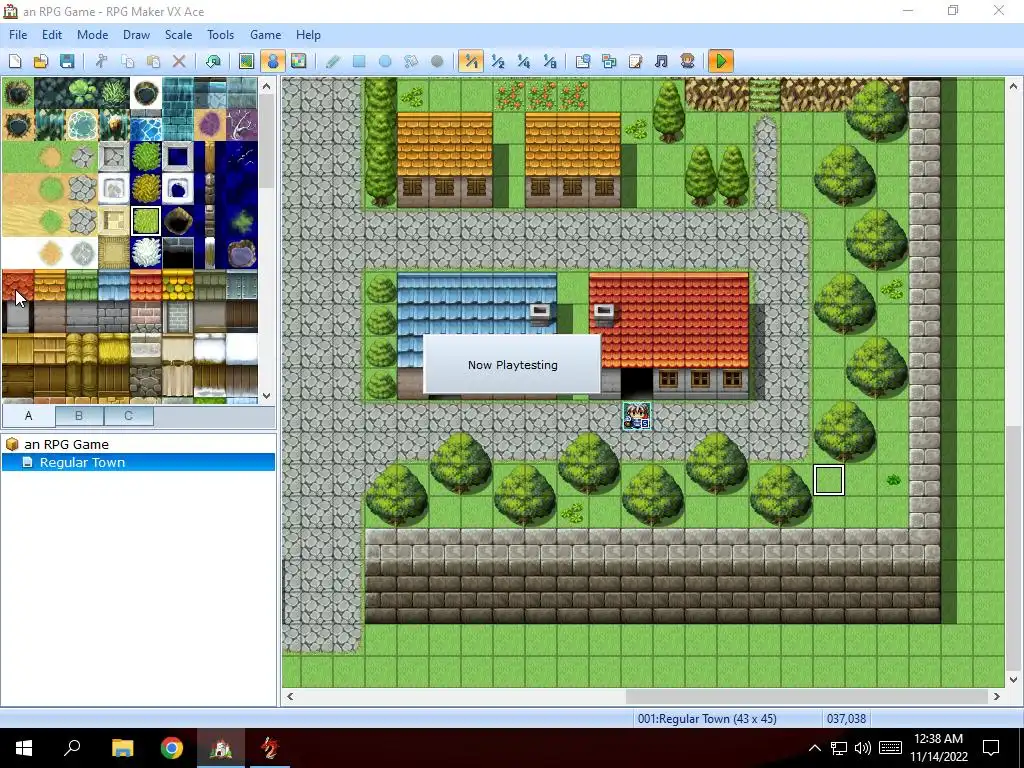The width and height of the screenshot is (1024, 768).
Task: Save the project with the floppy icon
Action: 67,61
